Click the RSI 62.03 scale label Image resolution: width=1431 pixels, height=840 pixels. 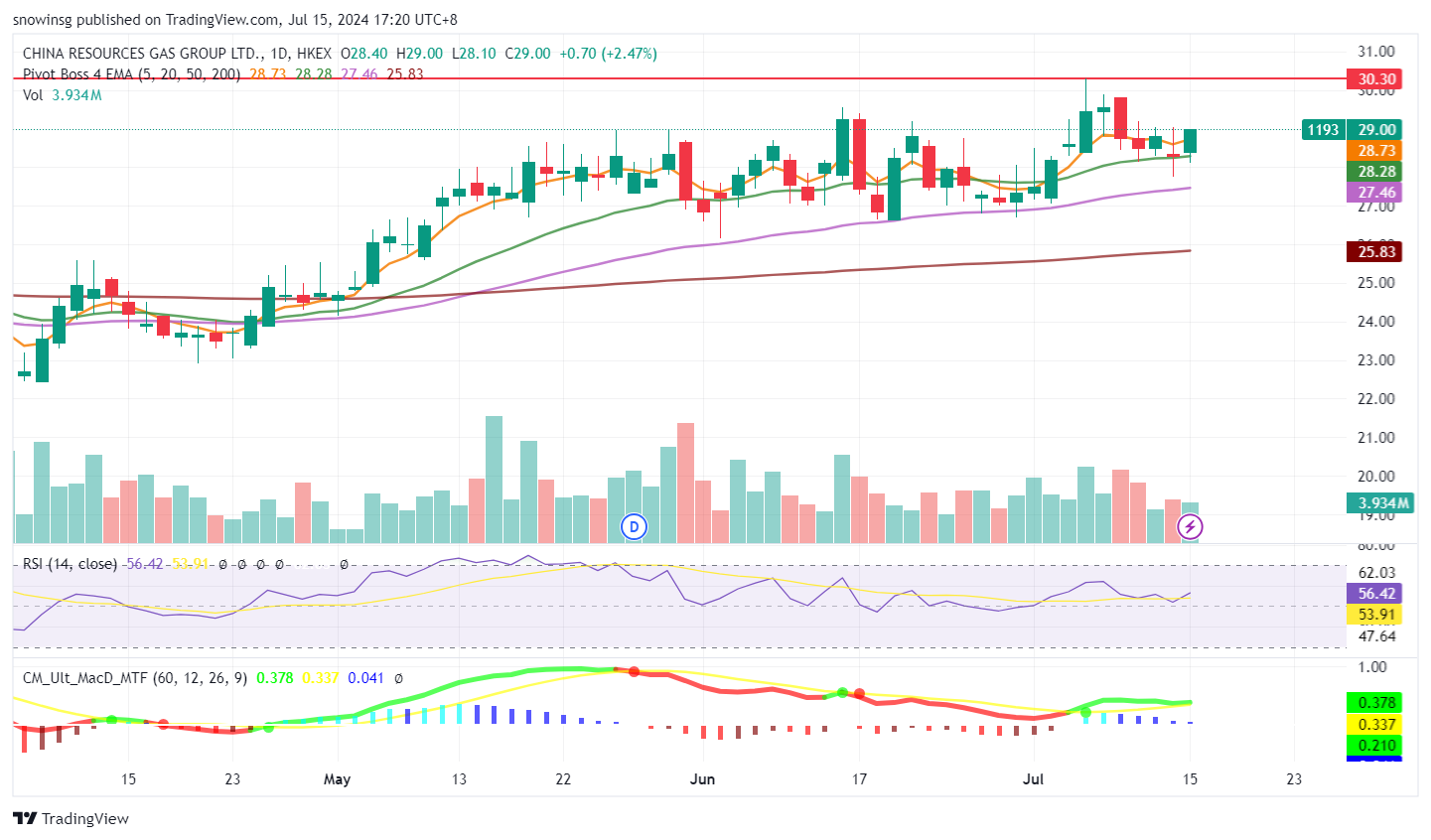coord(1376,573)
